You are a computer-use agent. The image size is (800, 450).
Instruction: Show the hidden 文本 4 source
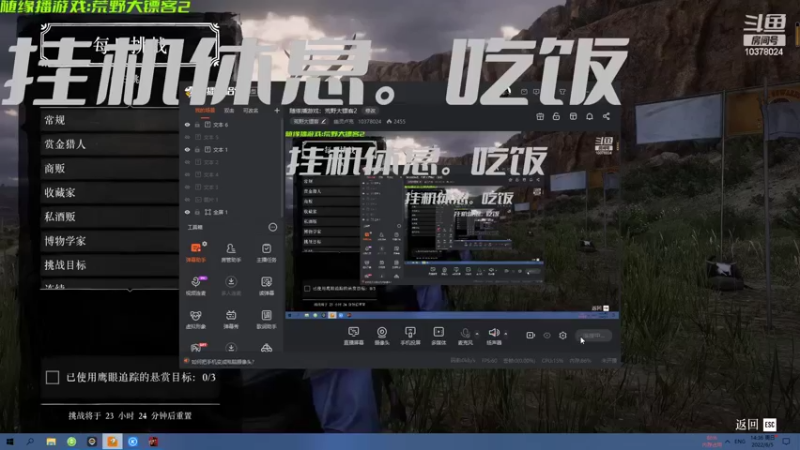(x=187, y=175)
